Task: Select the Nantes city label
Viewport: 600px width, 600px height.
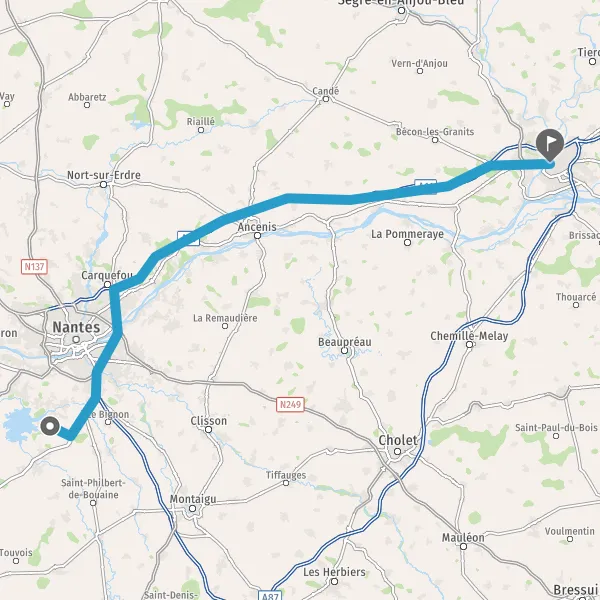Action: click(76, 327)
